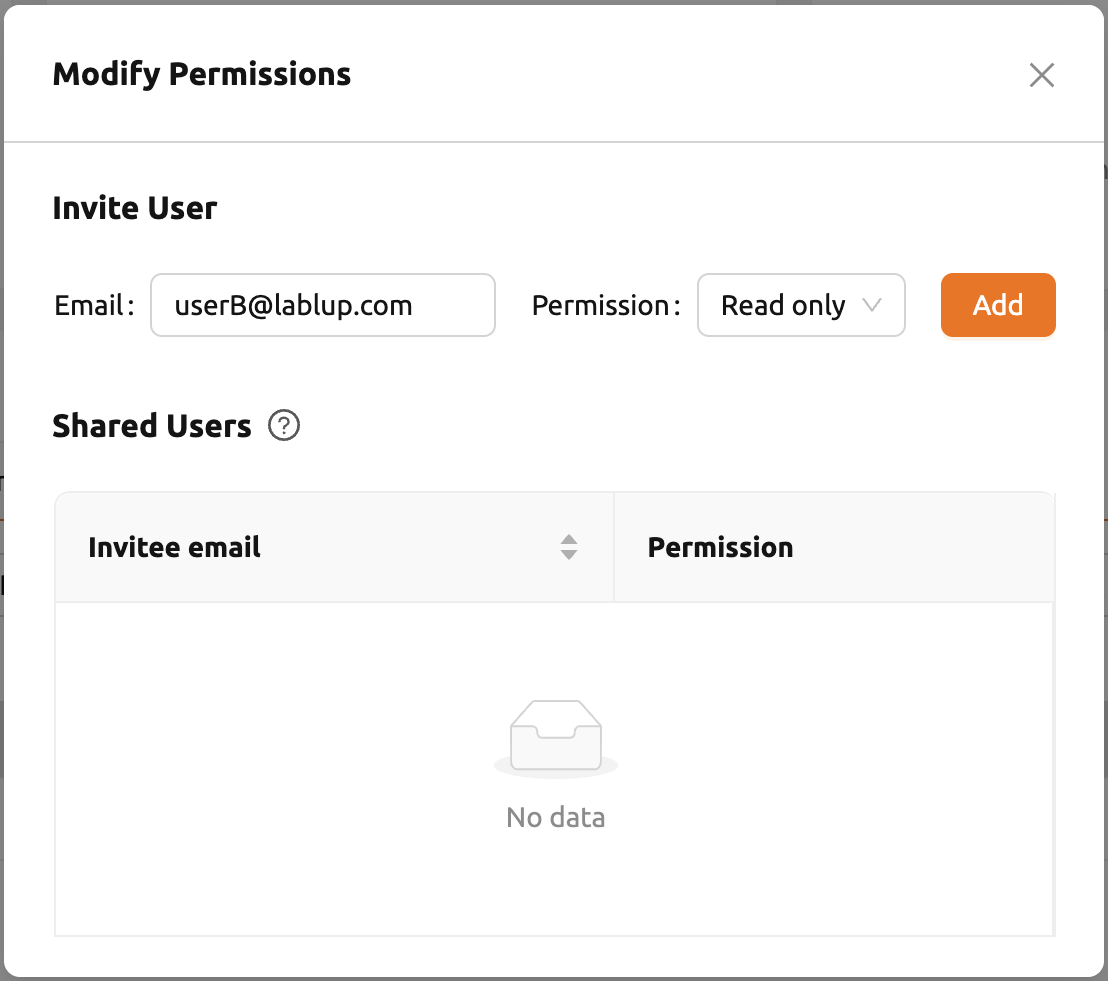Click the empty Shared Users table body

pos(554,769)
